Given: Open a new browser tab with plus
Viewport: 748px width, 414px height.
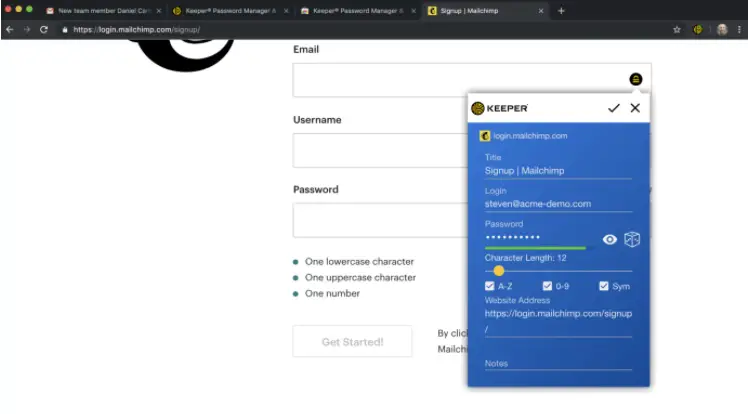Looking at the screenshot, I should click(561, 10).
